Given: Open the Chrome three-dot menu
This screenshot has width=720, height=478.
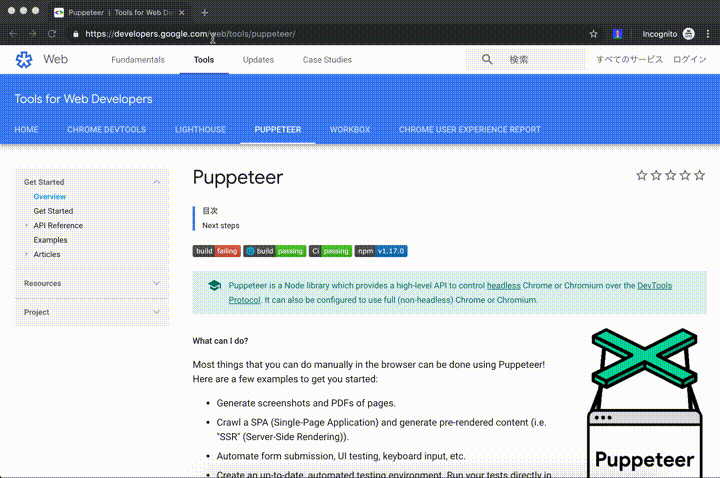Looking at the screenshot, I should [708, 34].
